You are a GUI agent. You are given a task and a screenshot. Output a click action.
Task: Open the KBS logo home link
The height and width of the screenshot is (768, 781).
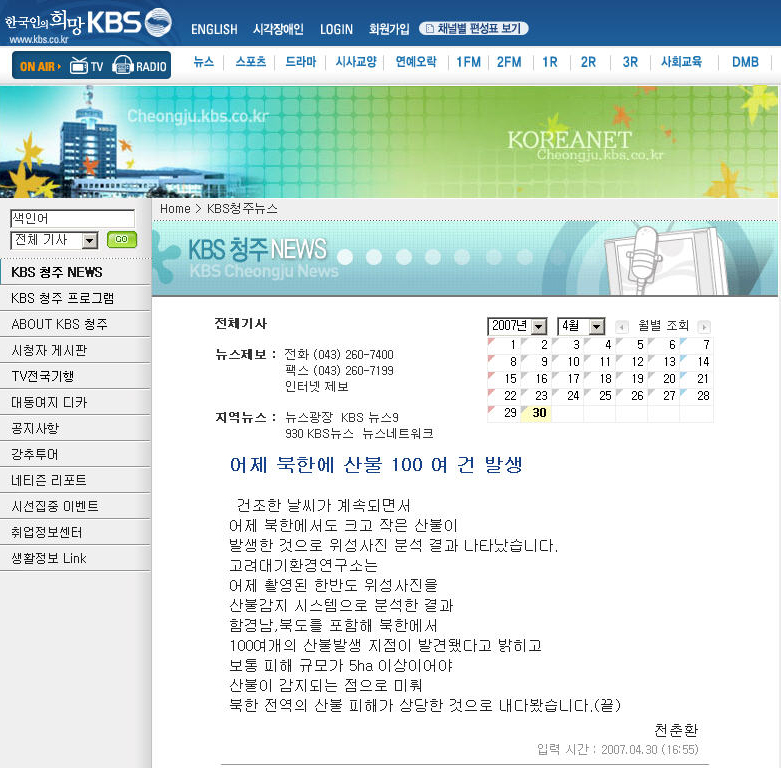click(x=88, y=24)
